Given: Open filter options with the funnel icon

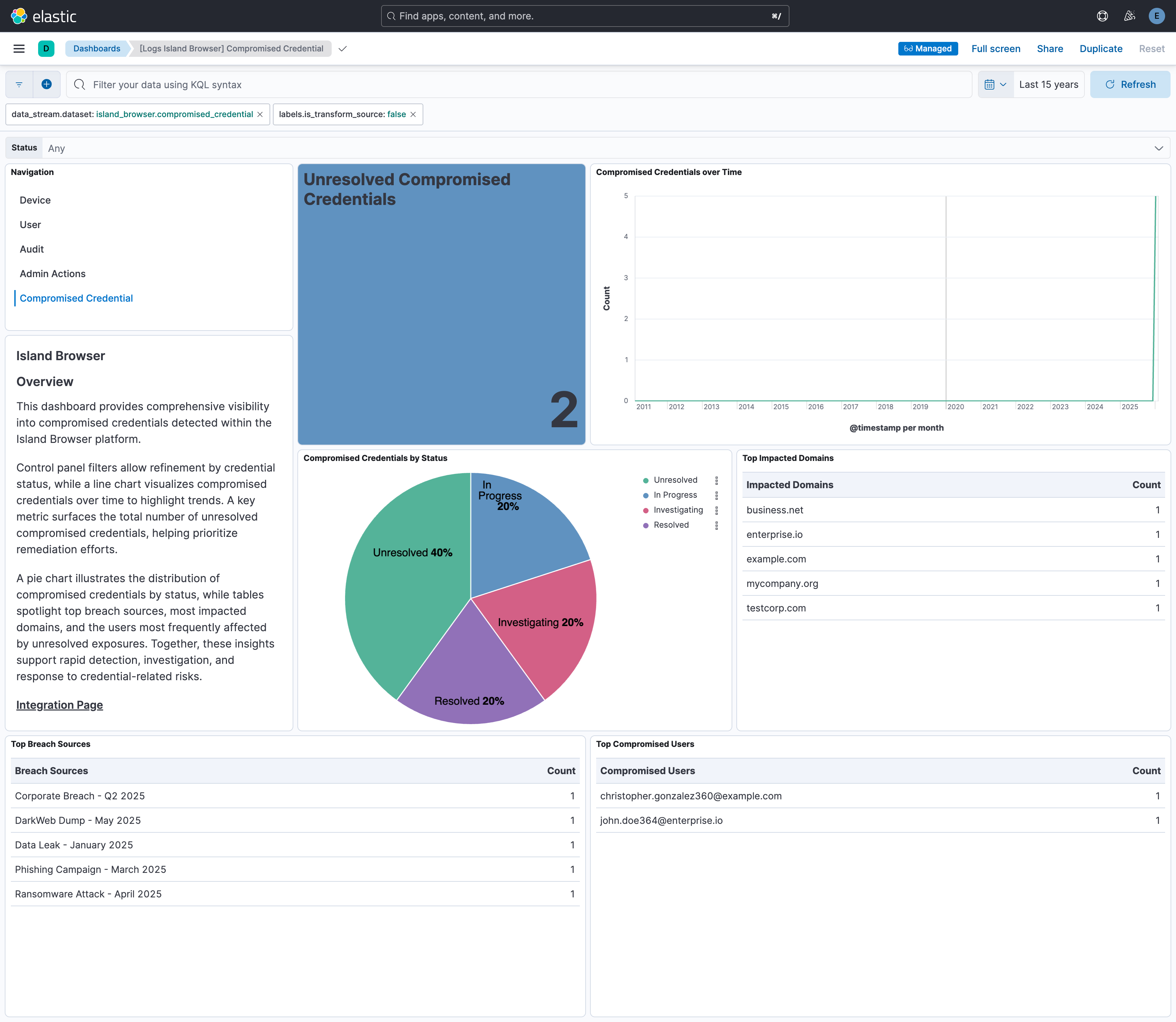Looking at the screenshot, I should click(x=19, y=84).
